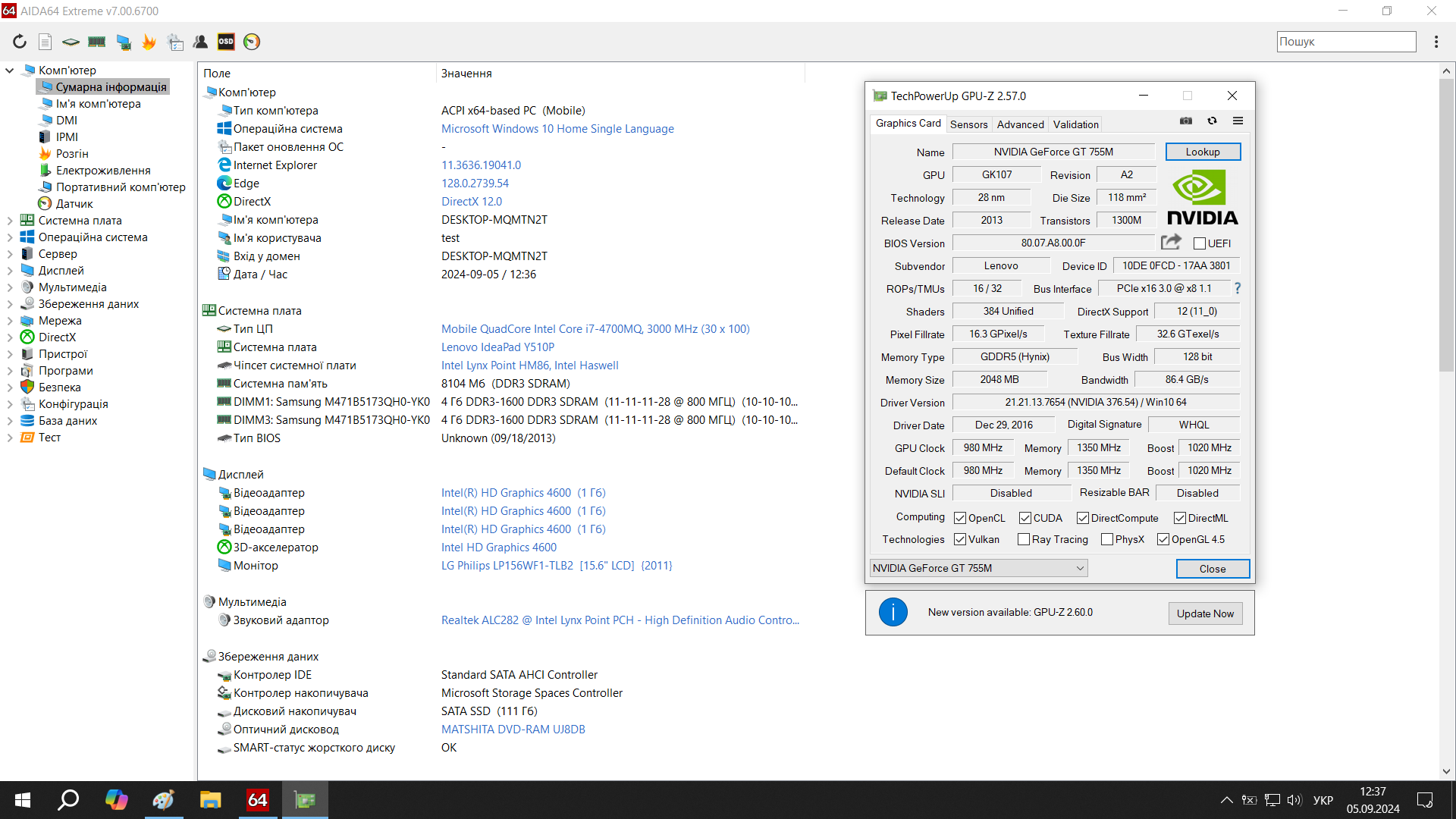The image size is (1456, 819).
Task: Toggle the Vulkan checkbox
Action: (x=960, y=539)
